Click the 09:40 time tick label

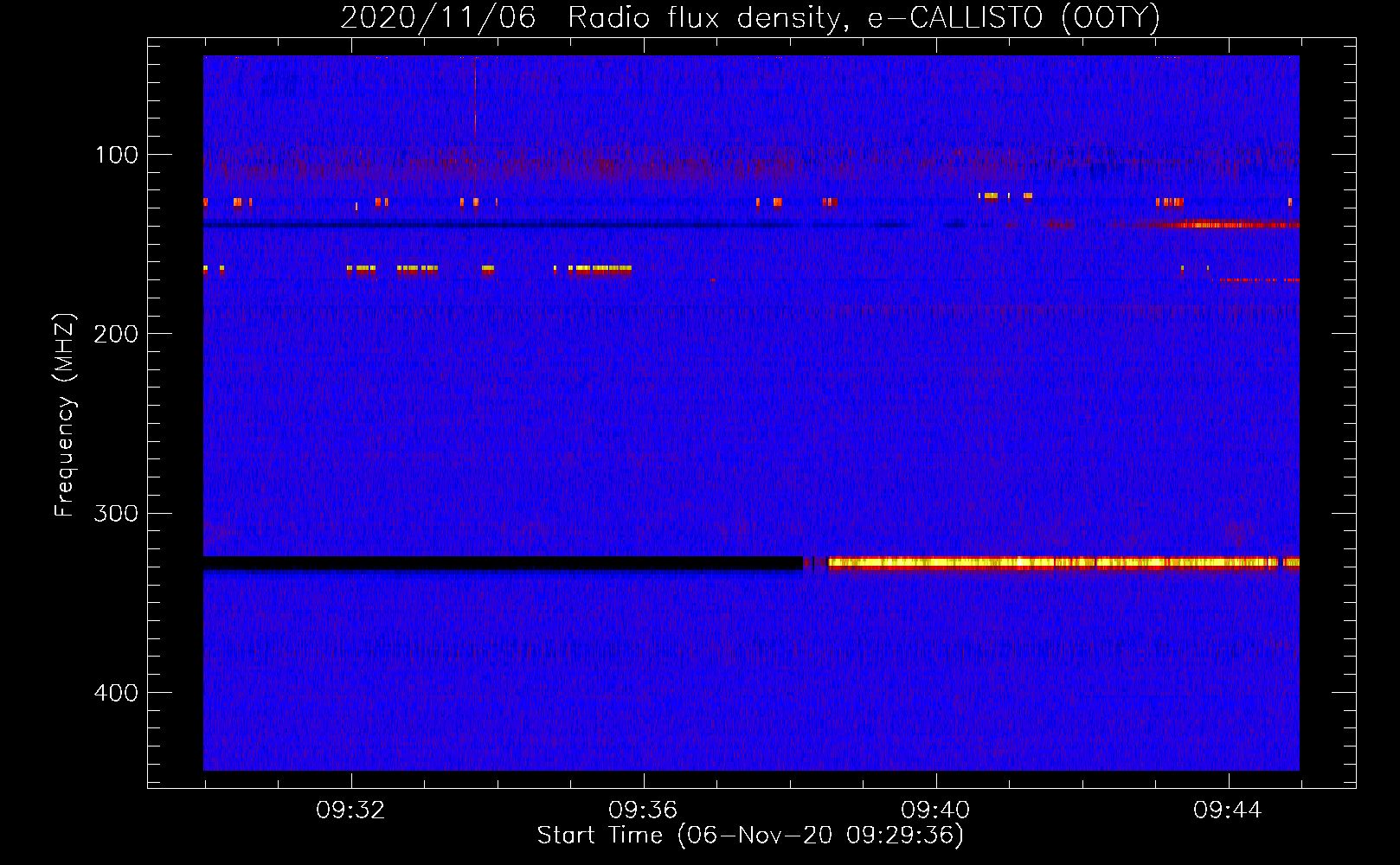pyautogui.click(x=935, y=810)
